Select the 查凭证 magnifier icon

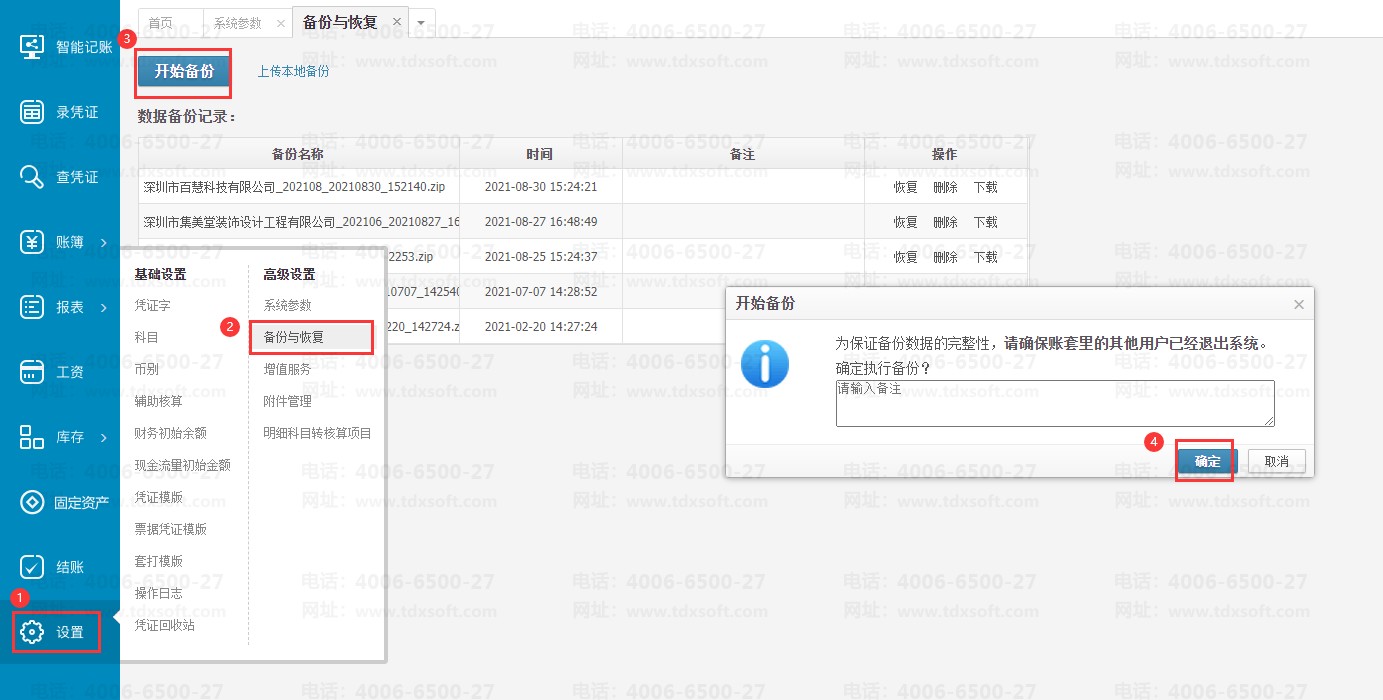click(x=32, y=177)
